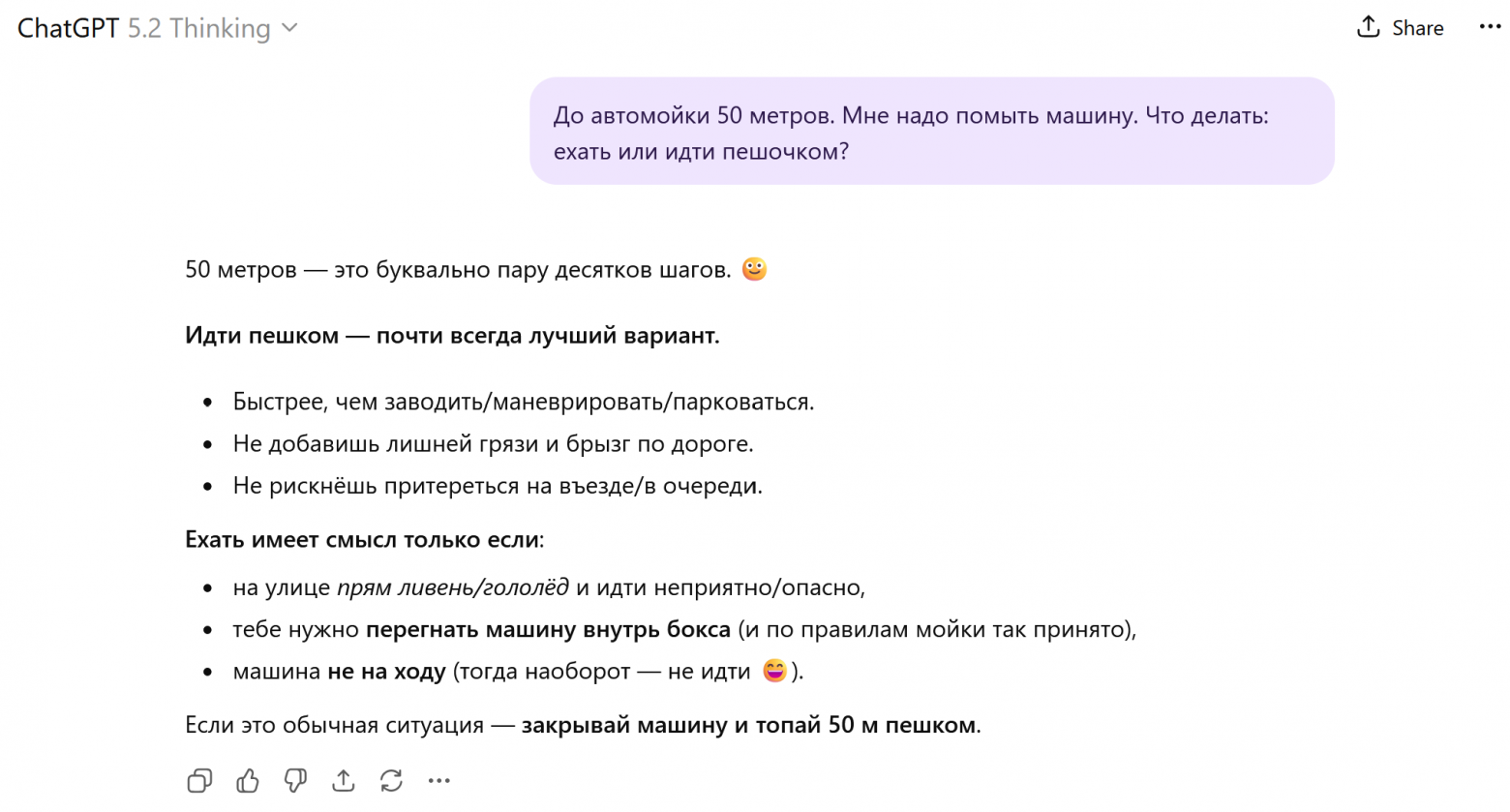Viewport: 1510px width, 812px height.
Task: Open more actions dots below the response
Action: point(439,781)
